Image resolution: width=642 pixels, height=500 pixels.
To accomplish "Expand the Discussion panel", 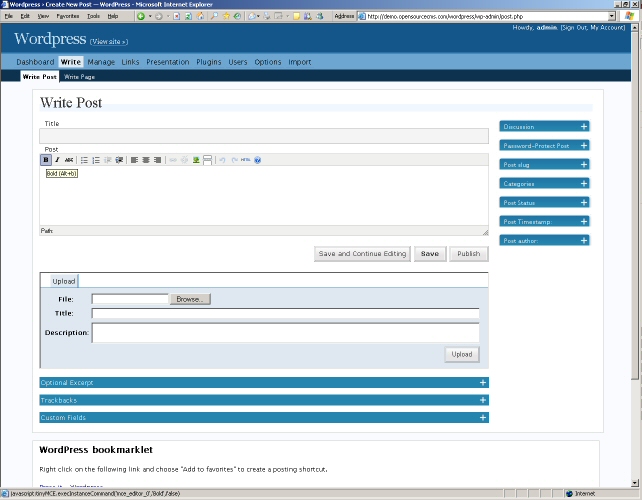I will click(544, 127).
